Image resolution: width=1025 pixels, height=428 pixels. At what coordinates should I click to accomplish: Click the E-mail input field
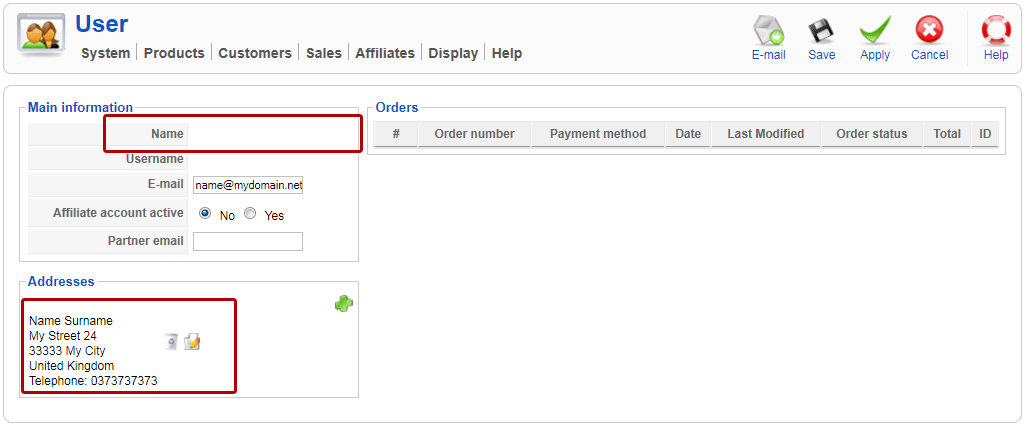coord(248,185)
